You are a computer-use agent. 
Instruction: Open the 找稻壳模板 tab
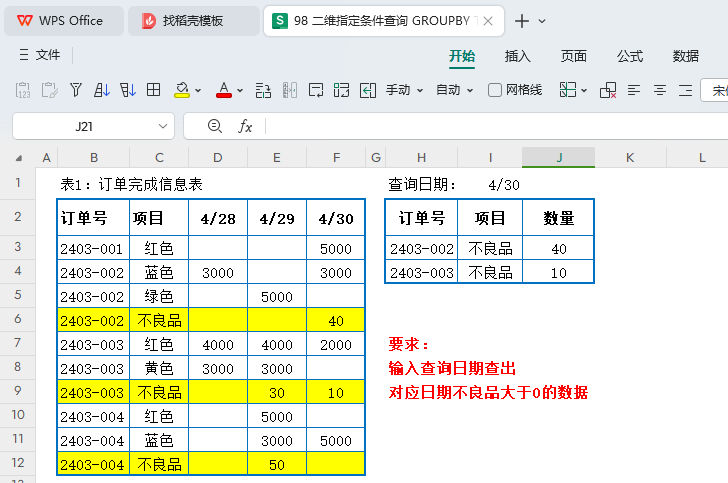point(194,21)
